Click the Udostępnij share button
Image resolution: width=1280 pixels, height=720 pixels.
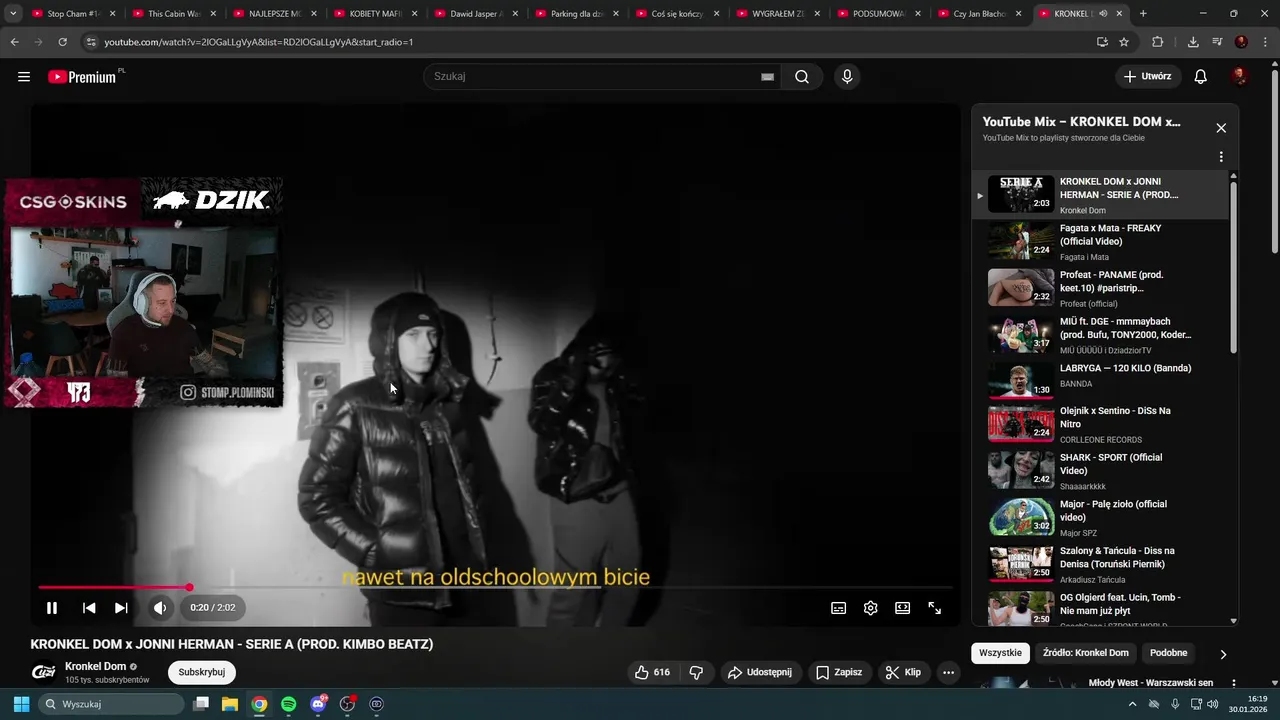click(760, 673)
